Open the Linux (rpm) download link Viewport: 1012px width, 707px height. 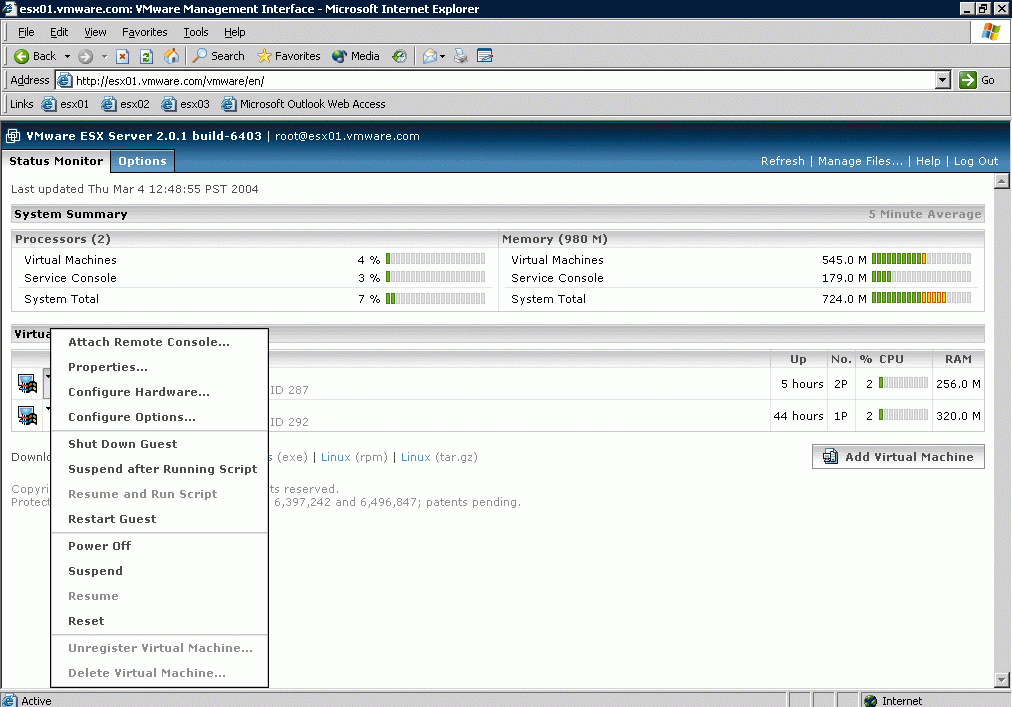336,457
